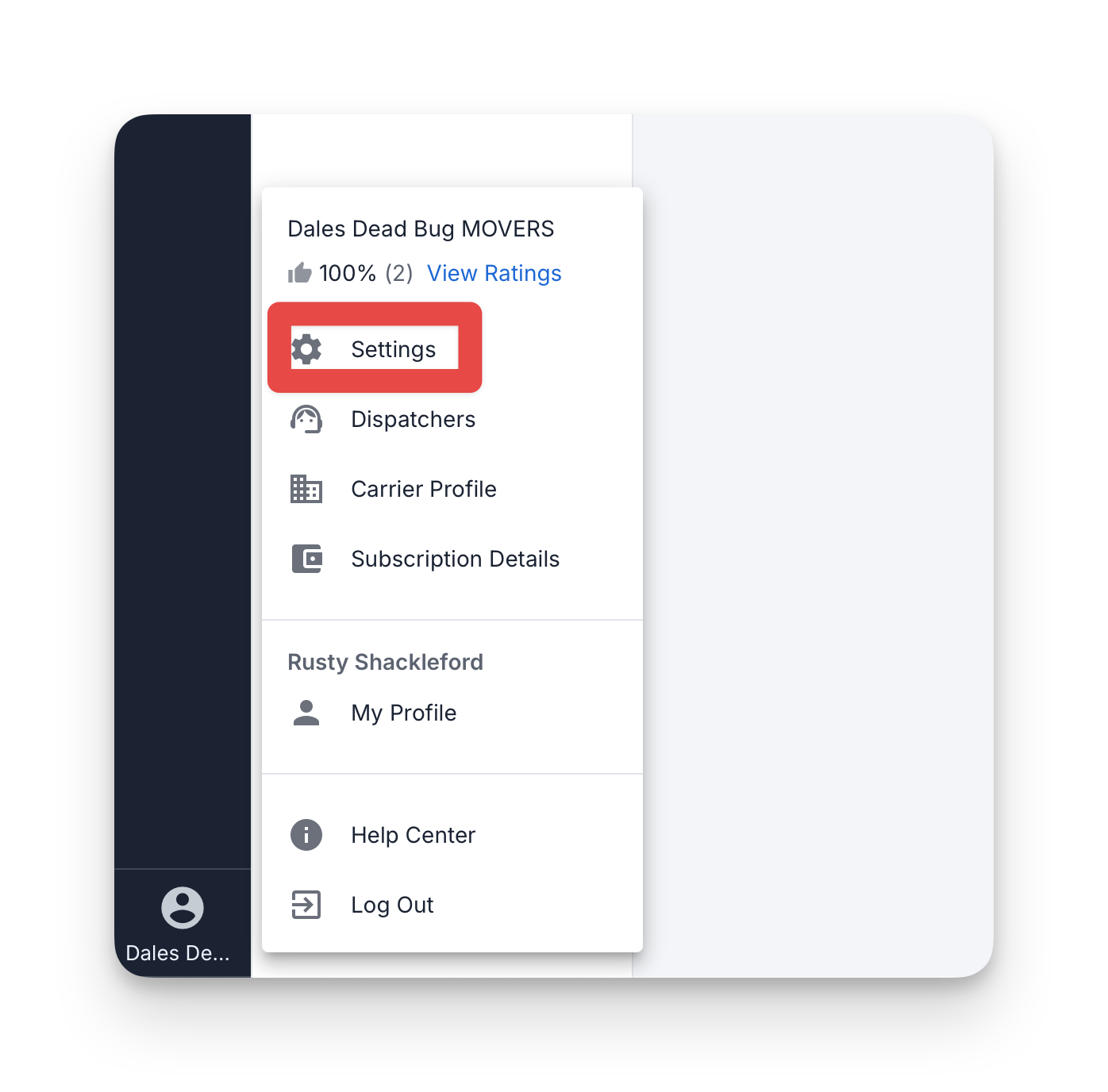Click the Settings gear icon
This screenshot has width=1108, height=1092.
(306, 349)
